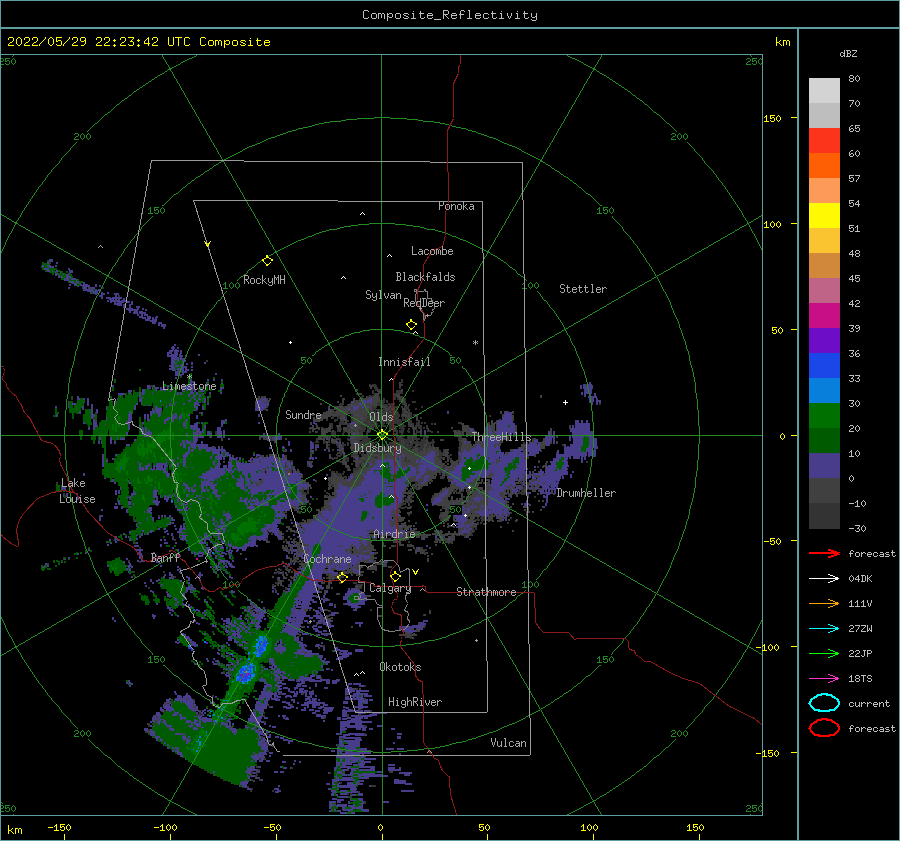
Task: Click the Stettler city label
Action: 583,289
